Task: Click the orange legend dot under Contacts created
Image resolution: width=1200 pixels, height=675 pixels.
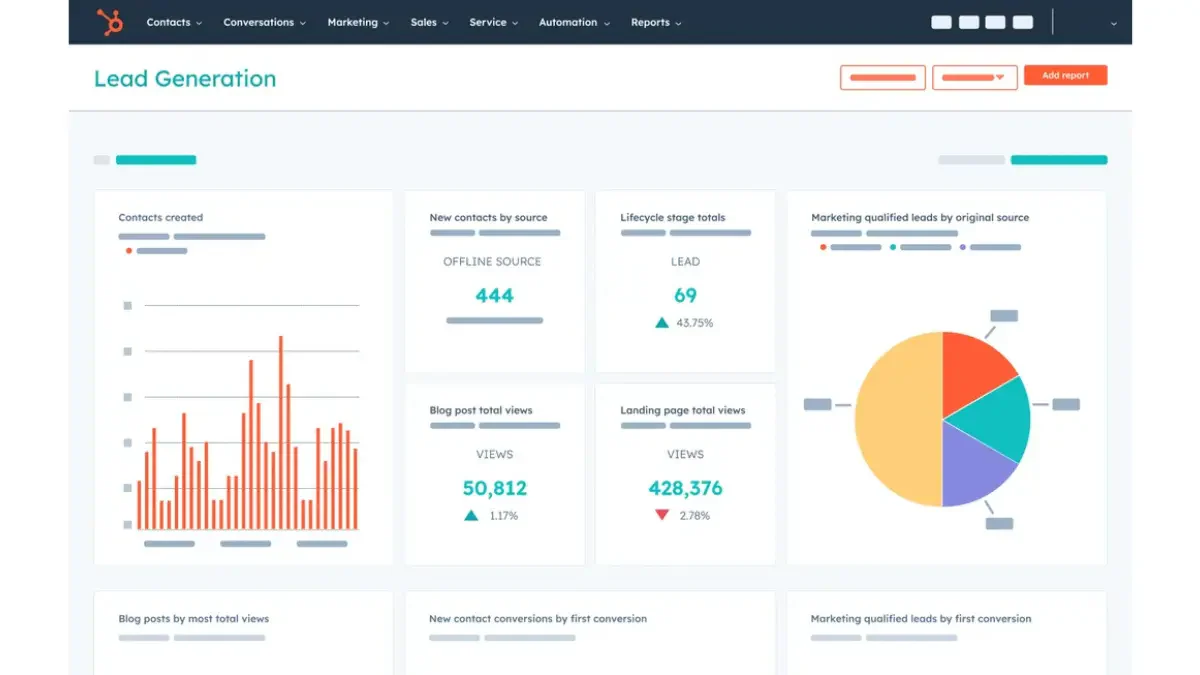Action: 129,251
